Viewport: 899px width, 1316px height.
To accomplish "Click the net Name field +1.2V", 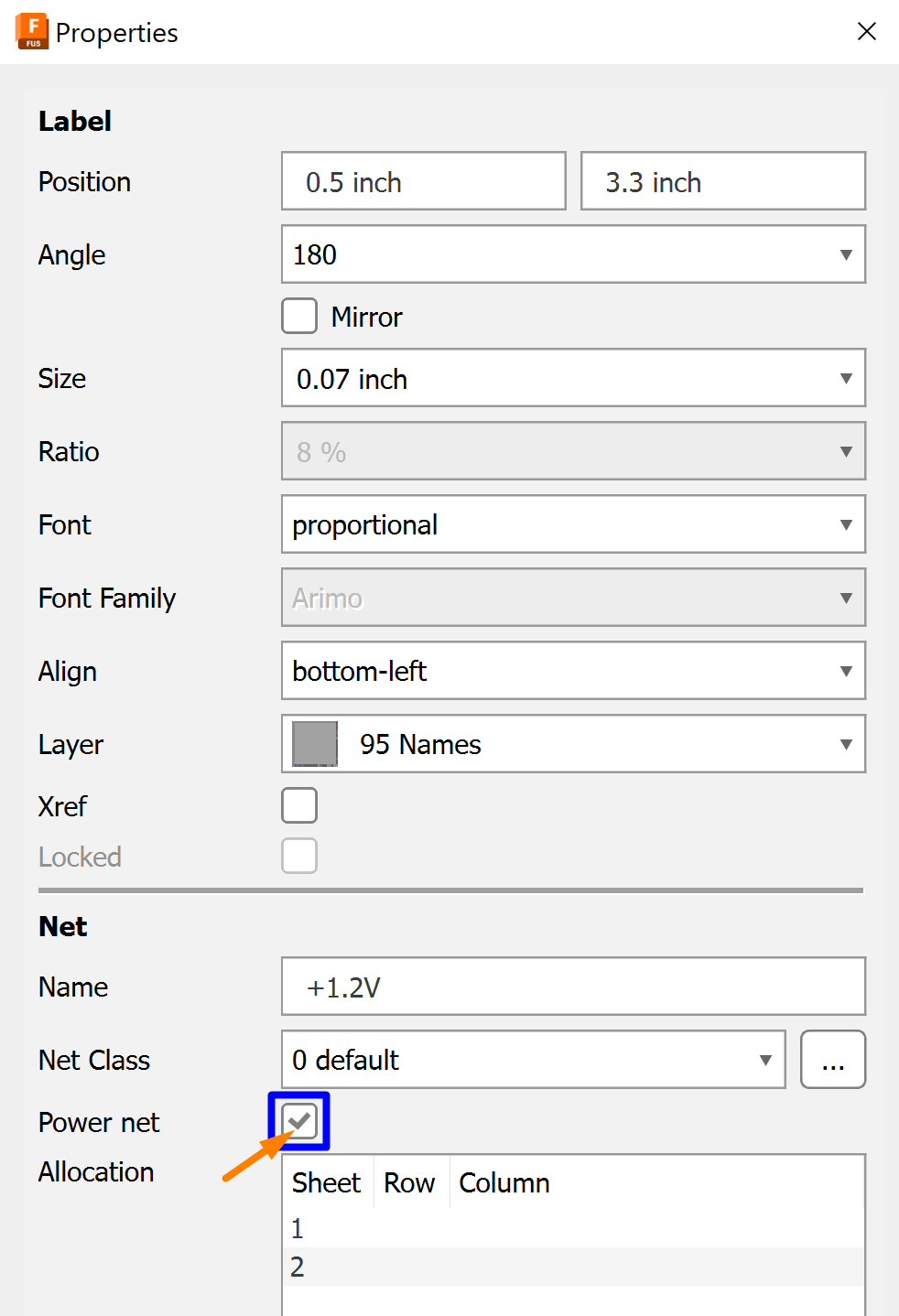I will (x=572, y=987).
